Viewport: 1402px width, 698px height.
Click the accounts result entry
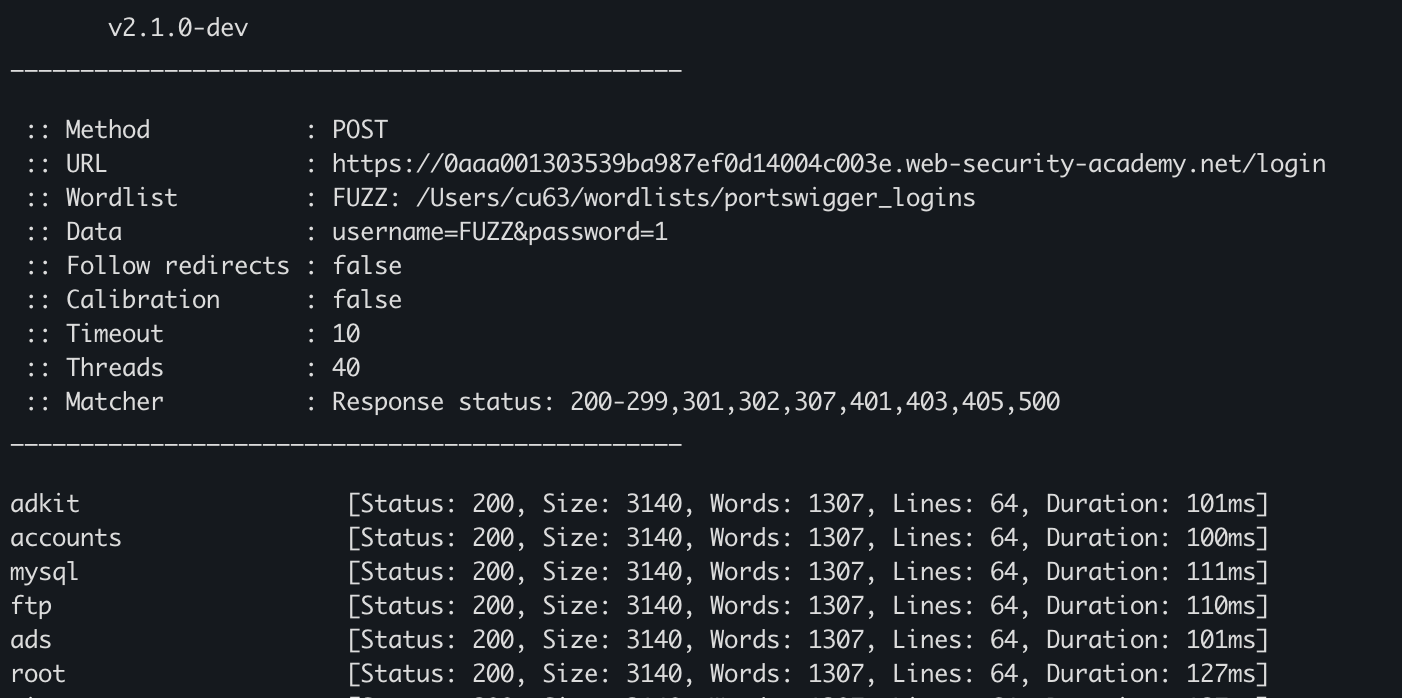[66, 538]
